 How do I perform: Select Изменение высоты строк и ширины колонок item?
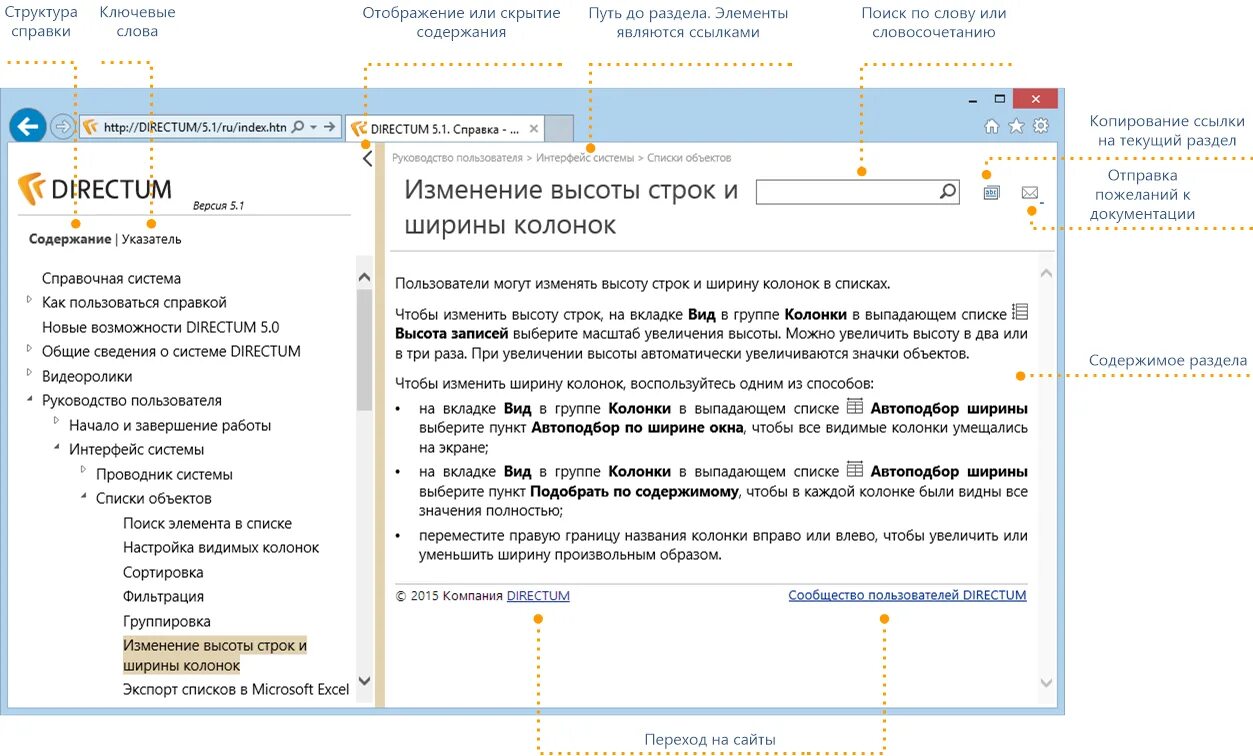pos(215,655)
